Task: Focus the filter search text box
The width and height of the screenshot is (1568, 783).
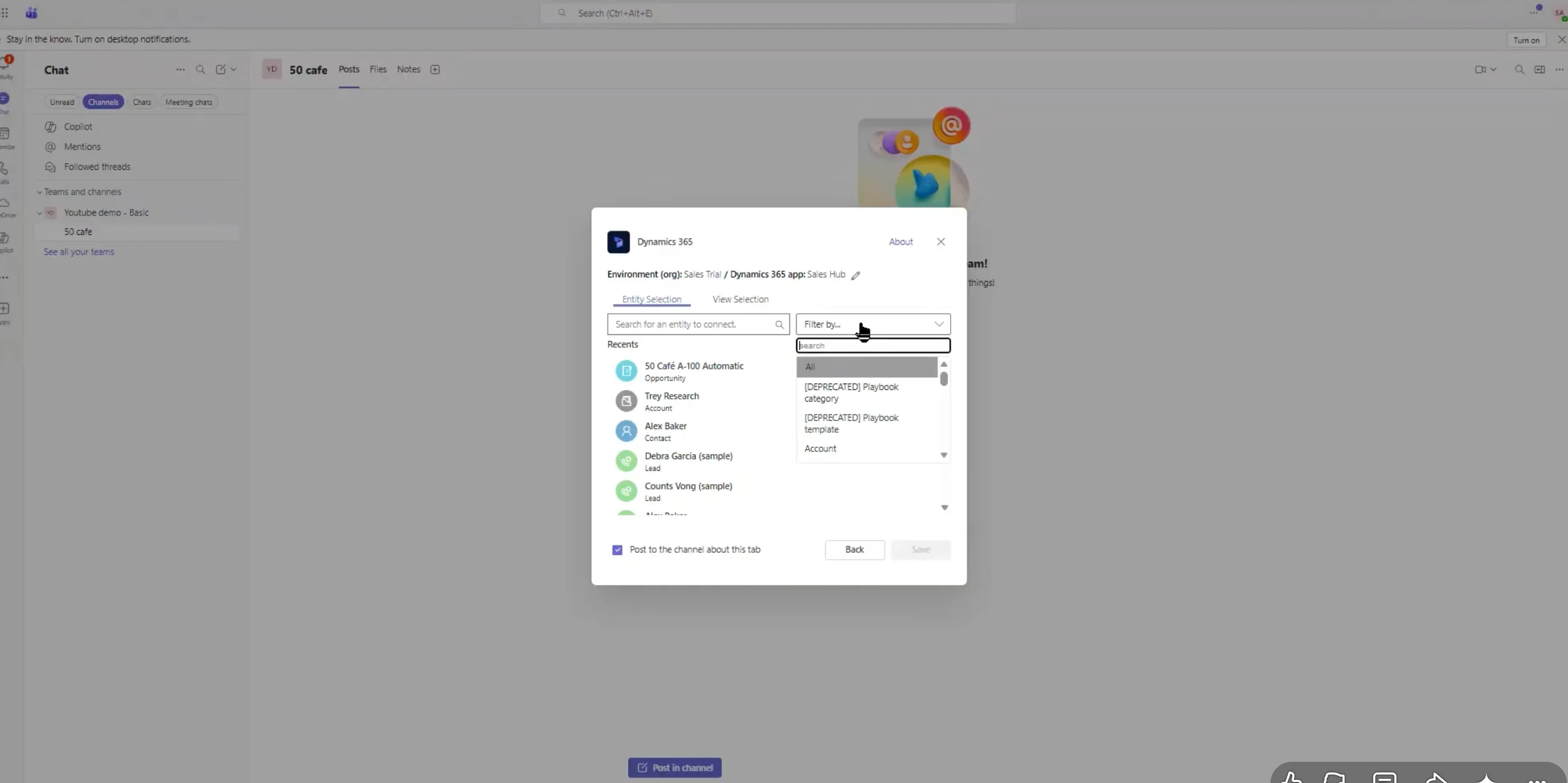Action: pos(873,345)
